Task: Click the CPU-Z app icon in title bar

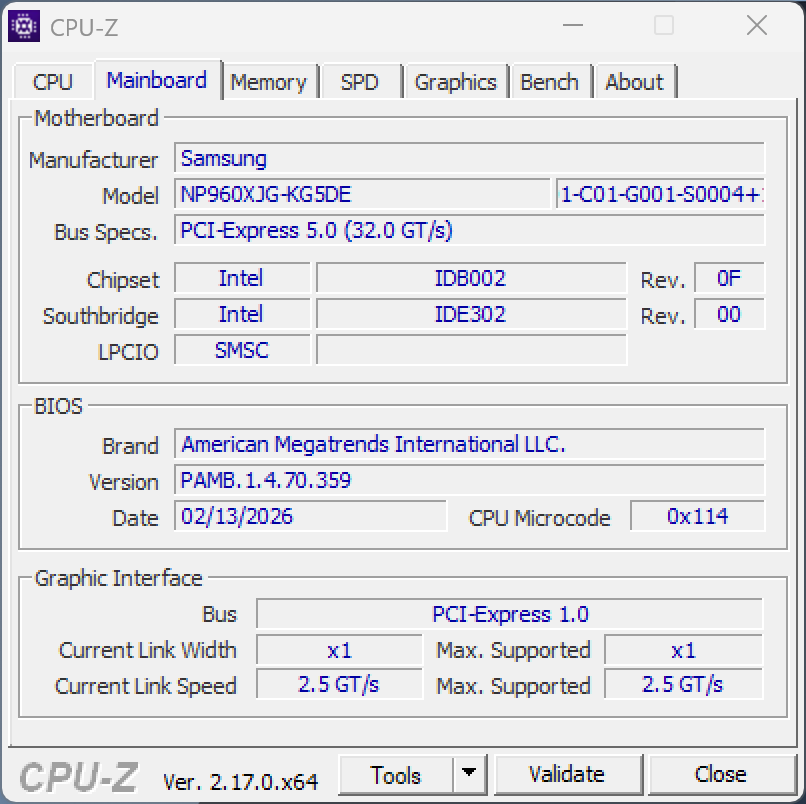Action: point(24,26)
